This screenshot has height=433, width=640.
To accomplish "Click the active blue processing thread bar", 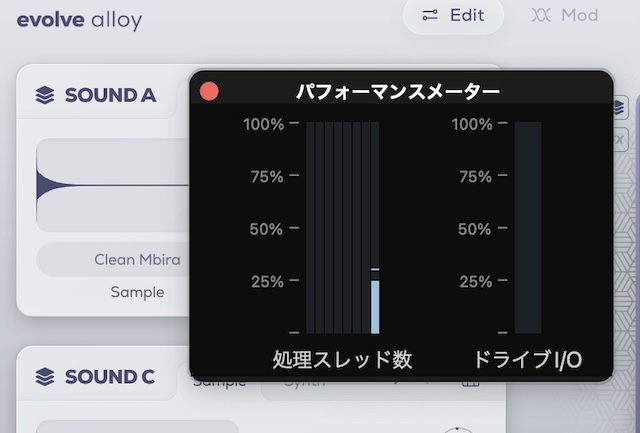I will [375, 307].
